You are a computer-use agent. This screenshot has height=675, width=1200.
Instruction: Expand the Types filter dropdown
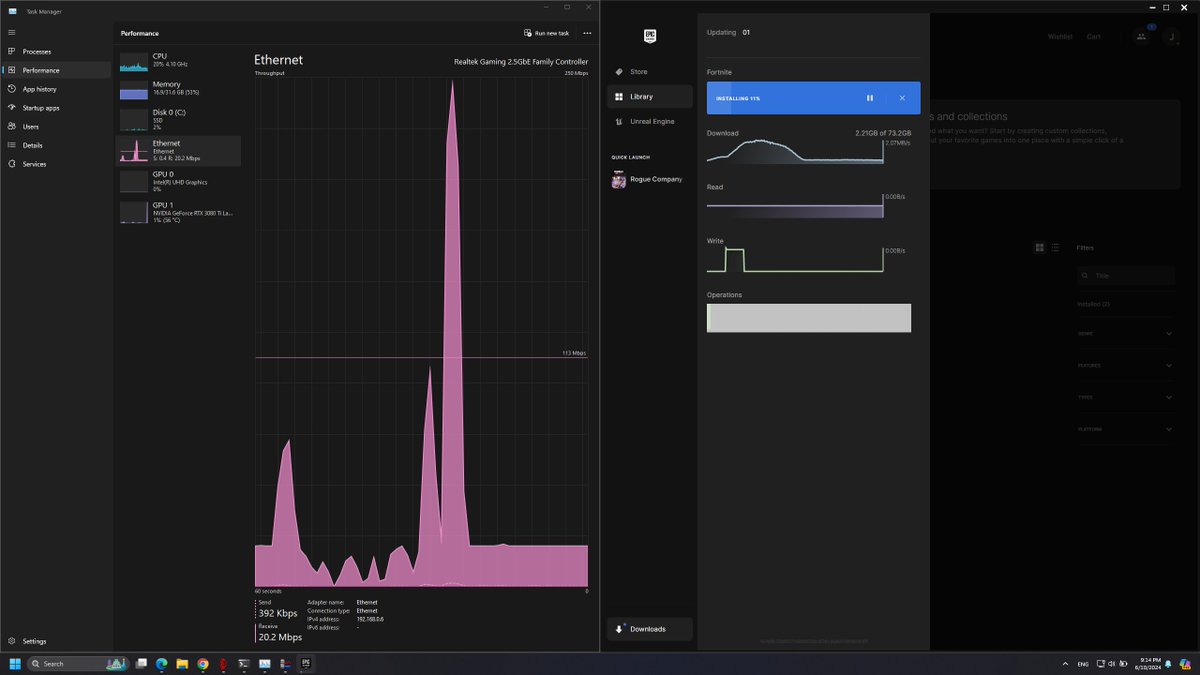pos(1126,397)
